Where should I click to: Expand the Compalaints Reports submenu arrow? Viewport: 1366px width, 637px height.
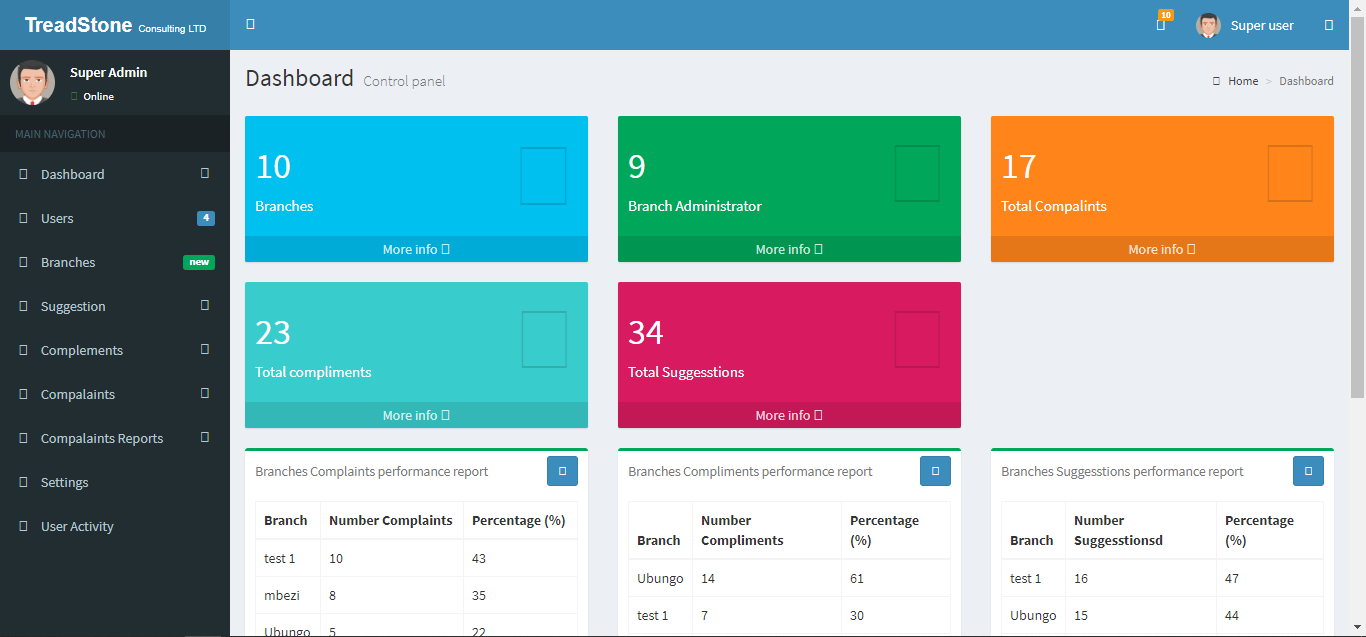pyautogui.click(x=205, y=438)
